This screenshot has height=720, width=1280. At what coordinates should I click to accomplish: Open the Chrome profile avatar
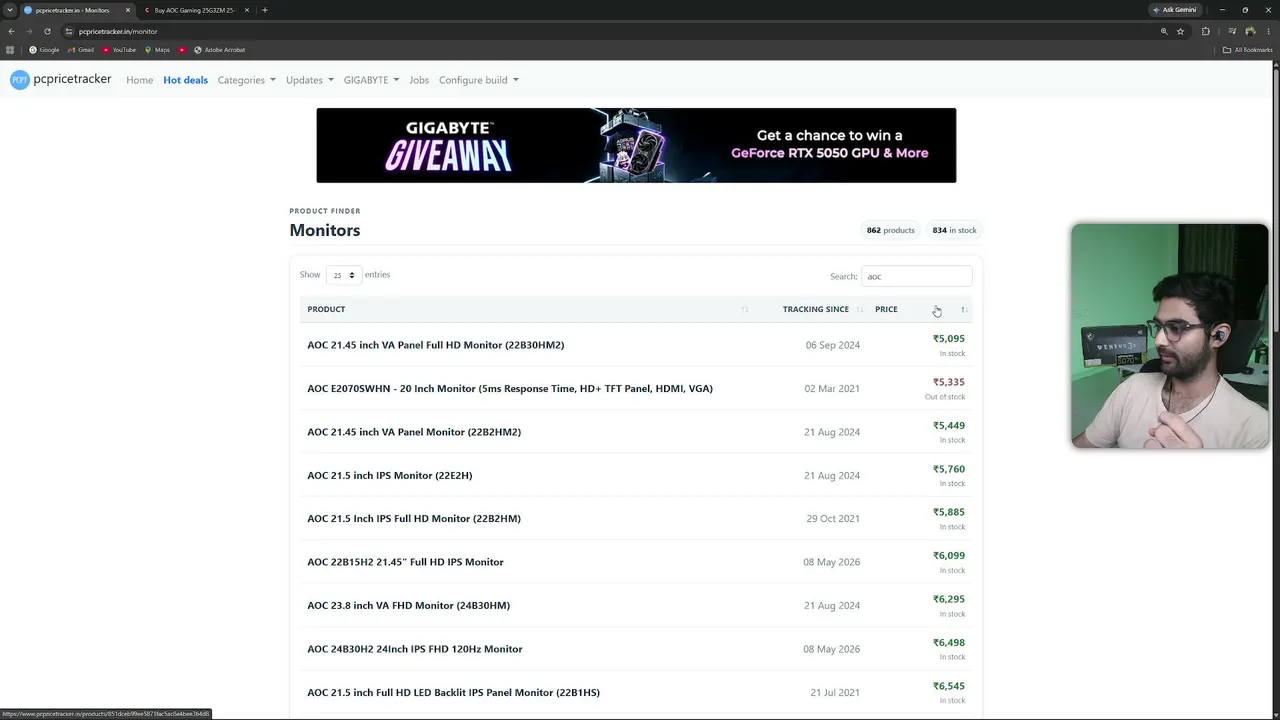pos(1250,31)
